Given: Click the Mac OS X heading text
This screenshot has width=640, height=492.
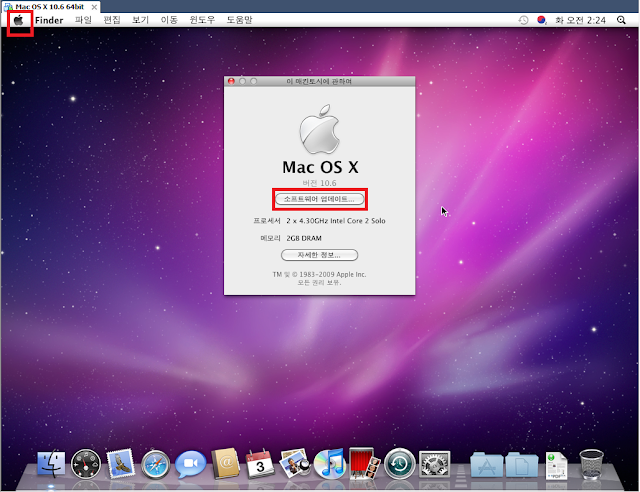Looking at the screenshot, I should pos(320,167).
